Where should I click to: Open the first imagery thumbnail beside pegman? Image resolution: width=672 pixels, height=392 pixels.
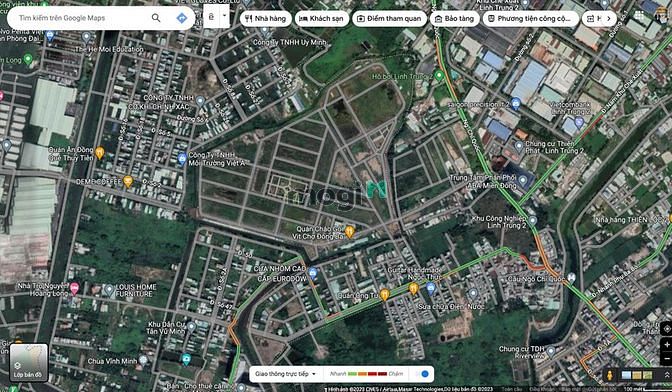626,375
